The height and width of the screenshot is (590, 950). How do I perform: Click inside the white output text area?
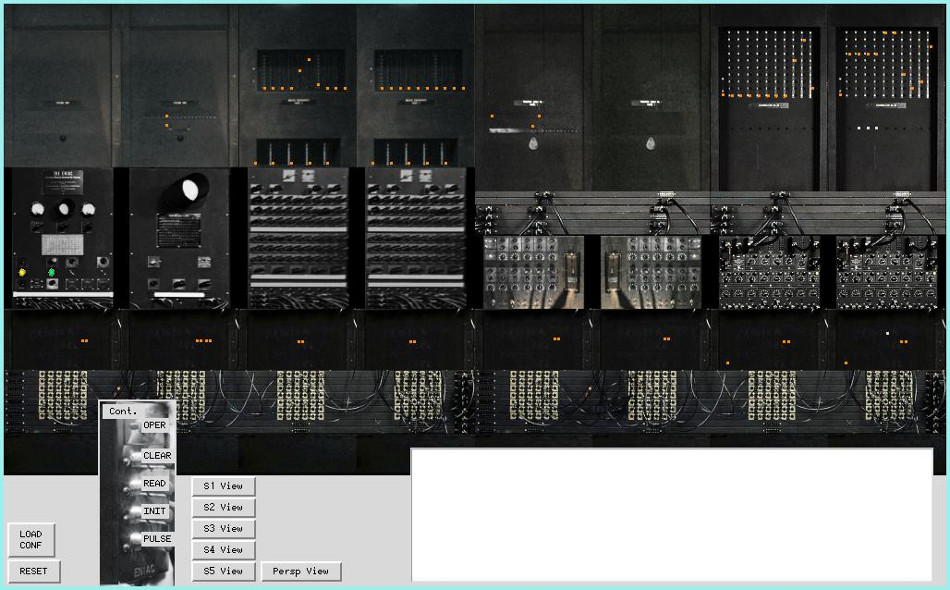coord(671,514)
